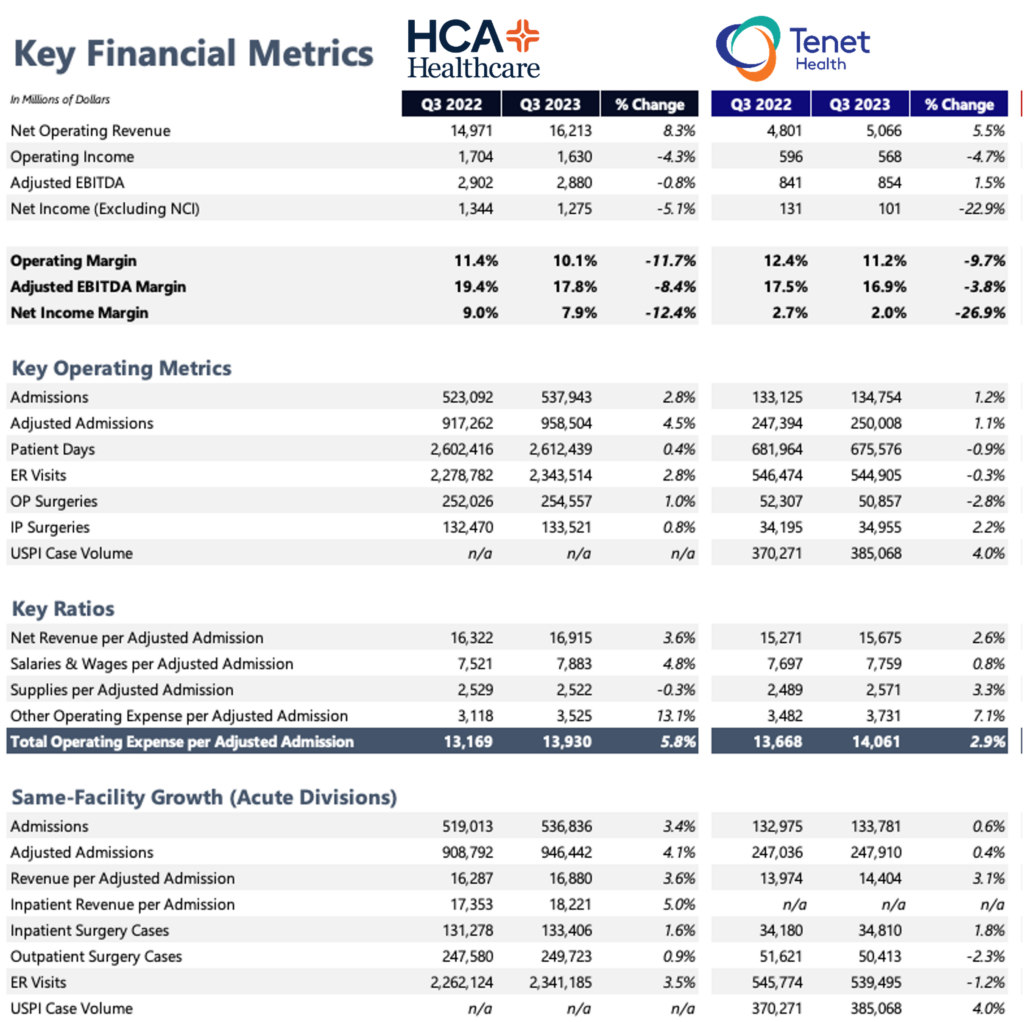Select Tenet Q3 2023 column header
This screenshot has width=1024, height=1022.
(x=860, y=104)
